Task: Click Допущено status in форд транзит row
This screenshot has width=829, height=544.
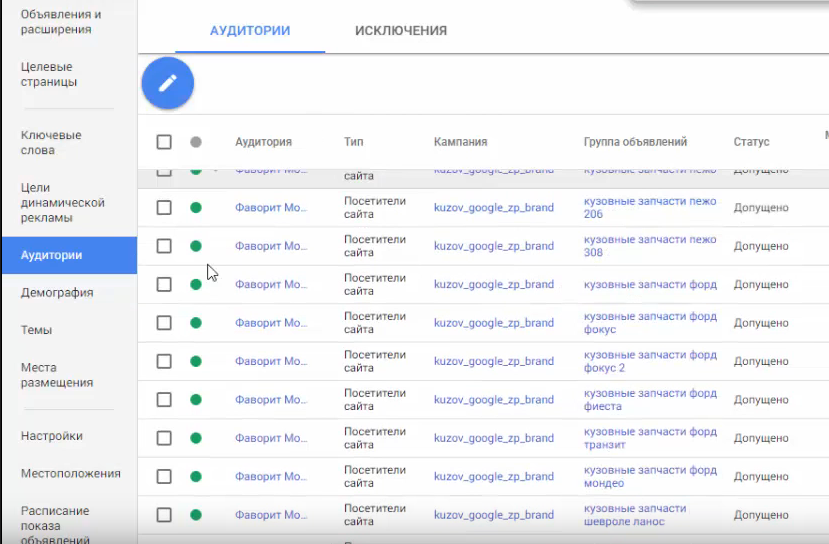Action: coord(761,438)
